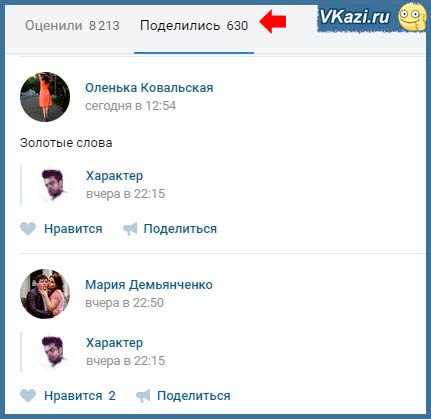Open Характер avatar in Мария's repost
431x419 pixels.
point(53,352)
